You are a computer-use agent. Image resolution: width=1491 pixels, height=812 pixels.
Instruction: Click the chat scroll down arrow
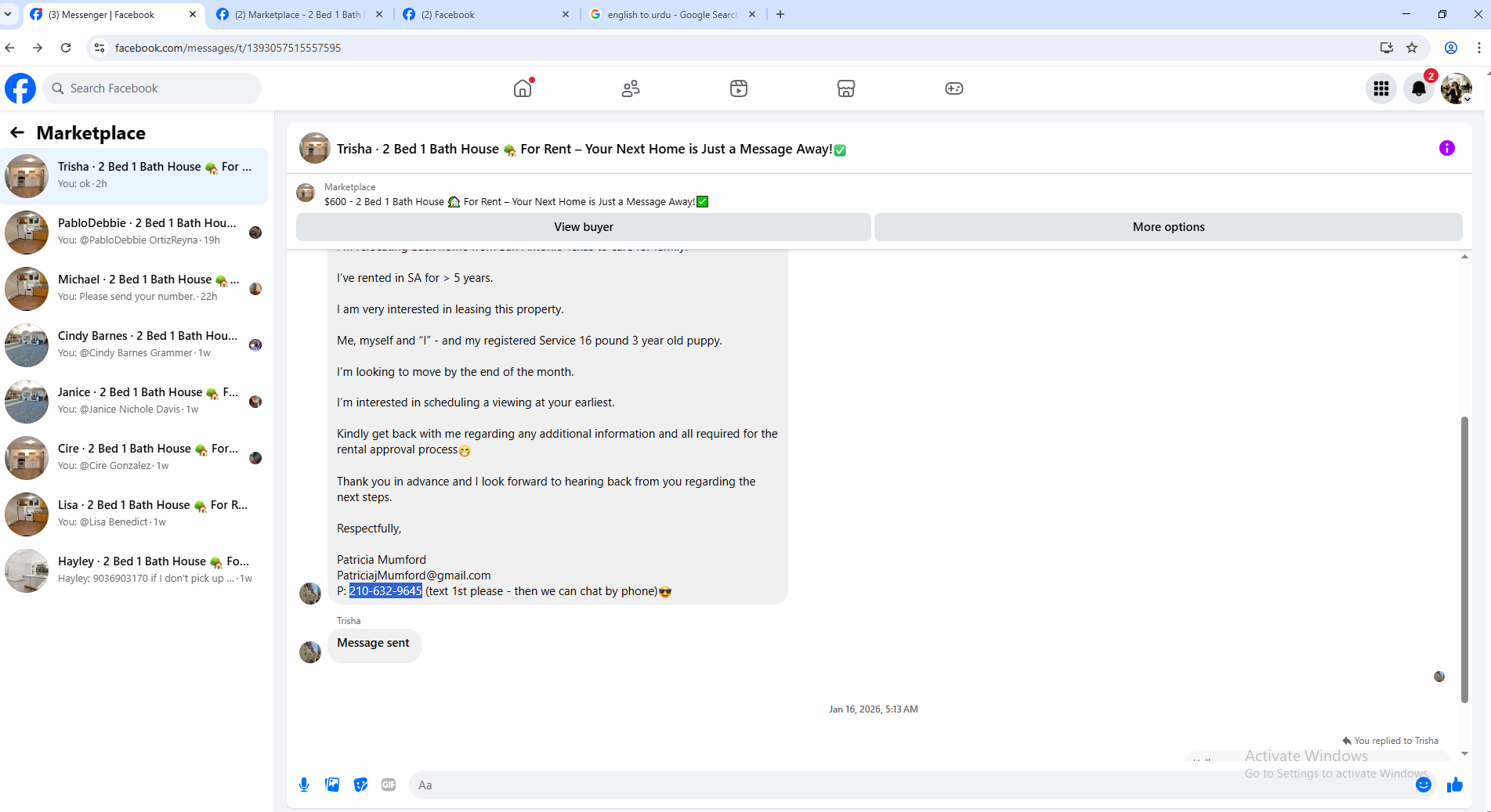[1464, 753]
